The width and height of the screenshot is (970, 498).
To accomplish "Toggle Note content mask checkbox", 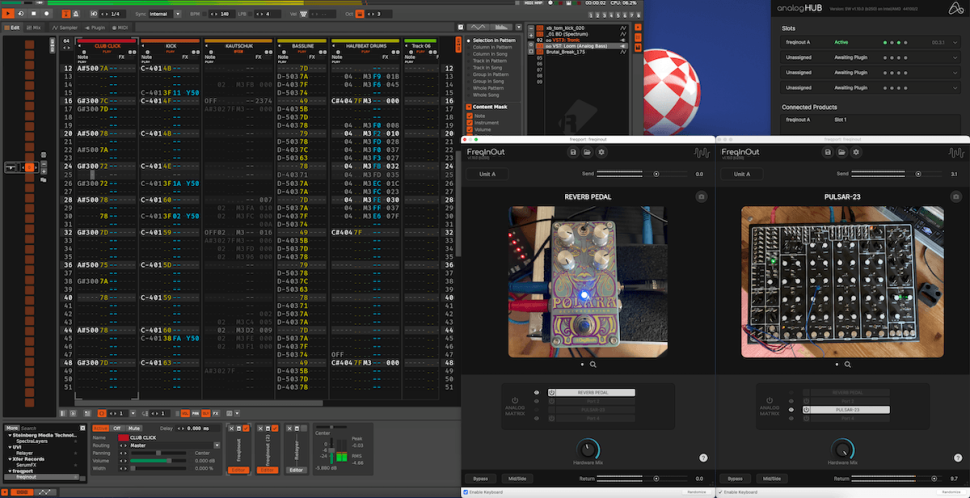I will 470,116.
